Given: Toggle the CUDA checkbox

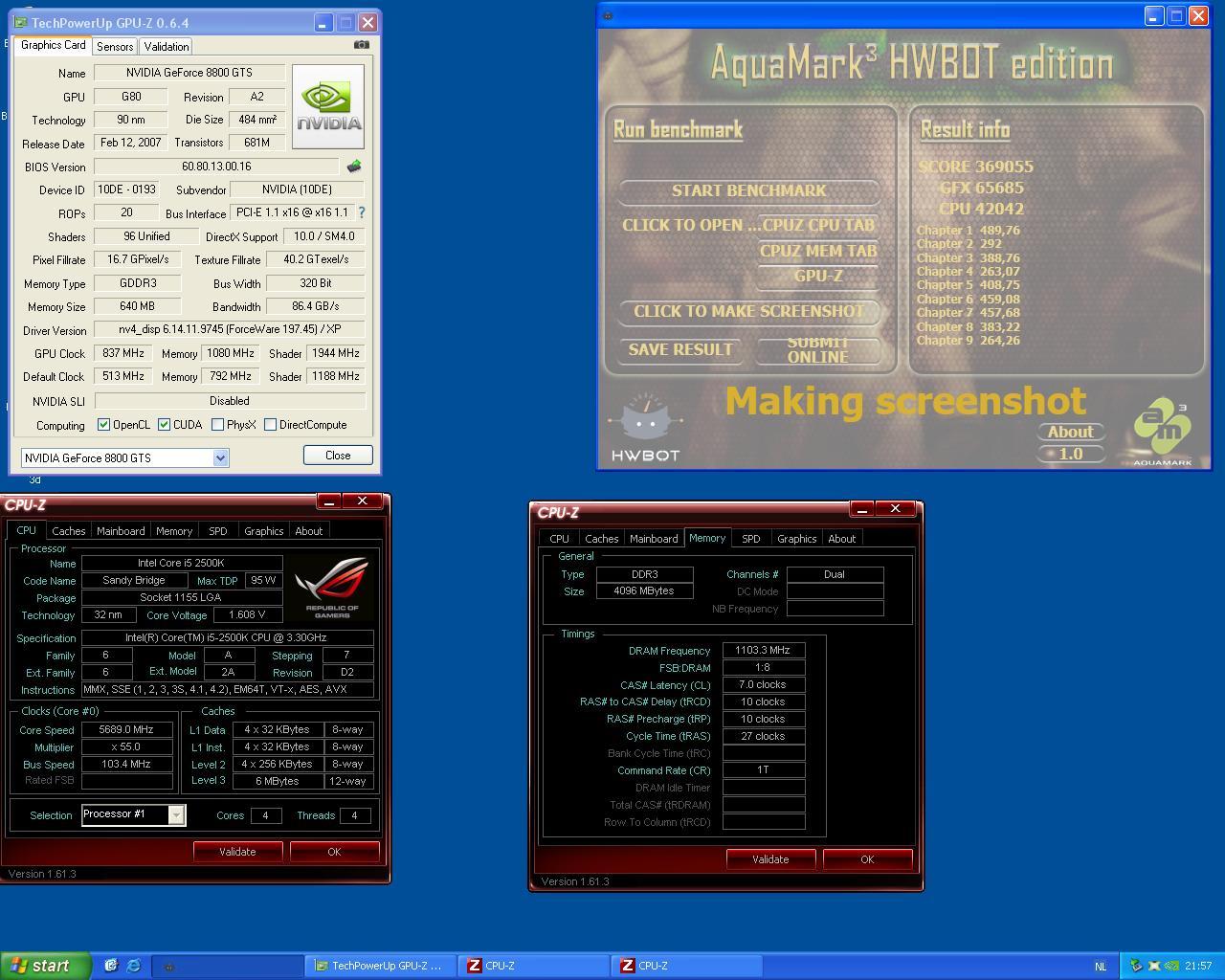Looking at the screenshot, I should coord(164,424).
